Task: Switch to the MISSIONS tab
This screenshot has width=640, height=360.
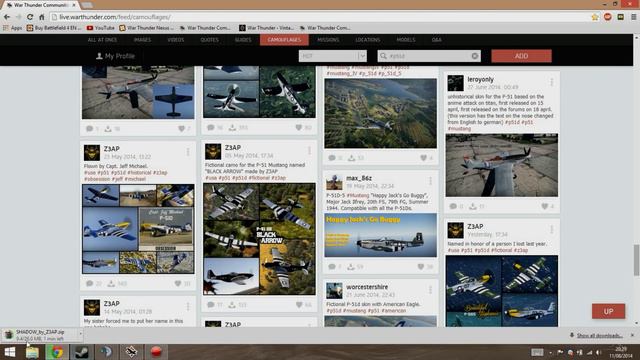Action: click(328, 40)
